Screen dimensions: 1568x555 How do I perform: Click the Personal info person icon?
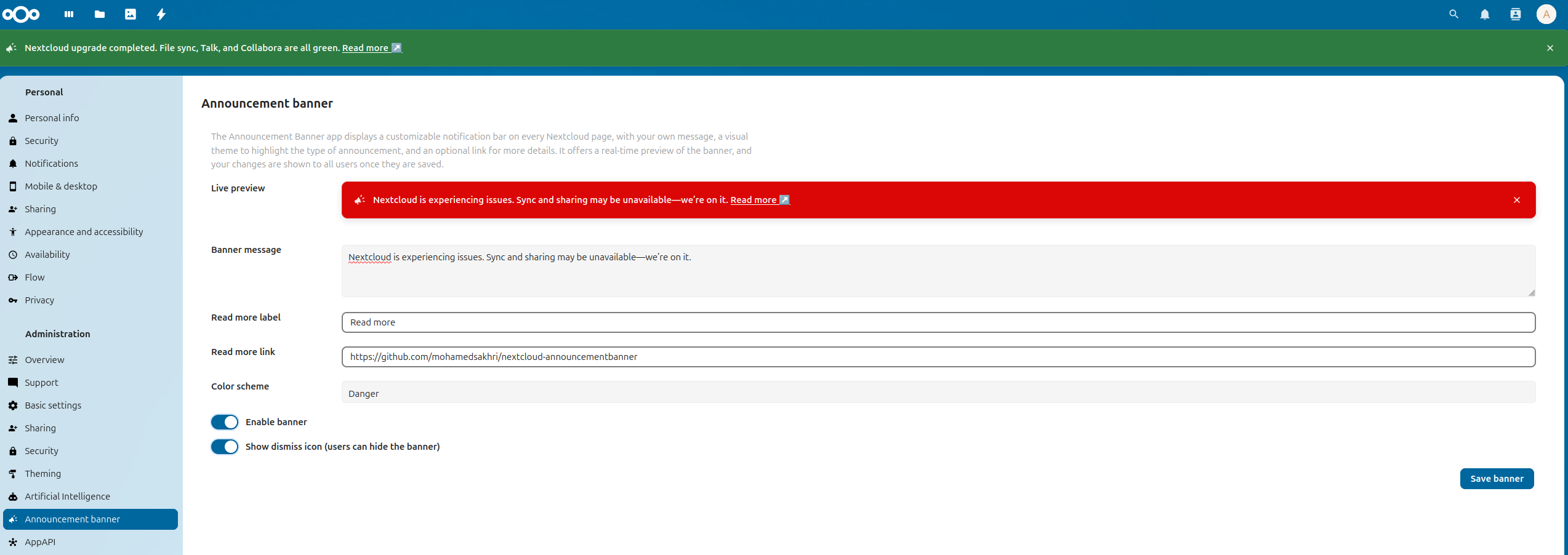(x=13, y=118)
